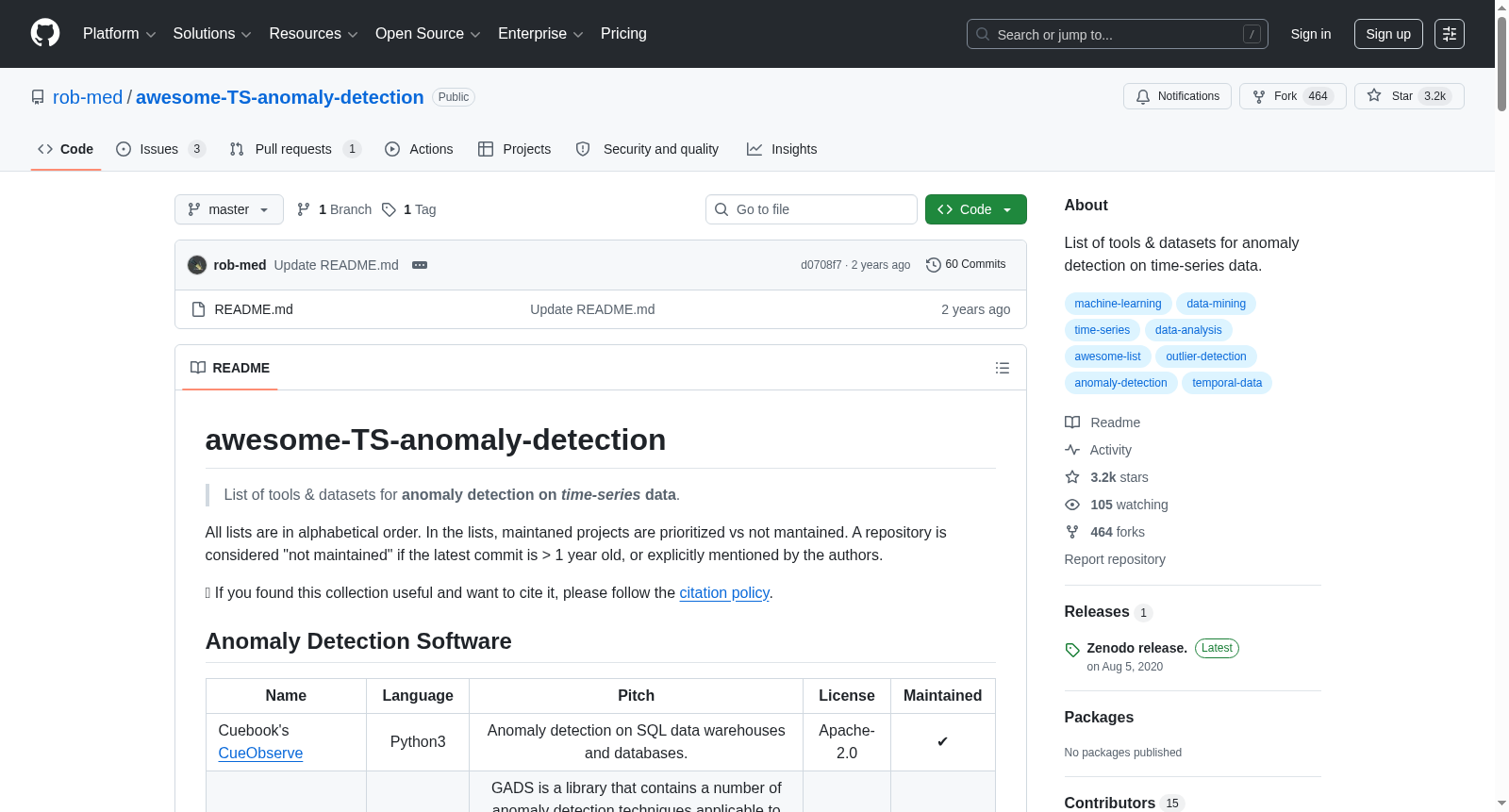
Task: Click the 1 Tag link
Action: (409, 209)
